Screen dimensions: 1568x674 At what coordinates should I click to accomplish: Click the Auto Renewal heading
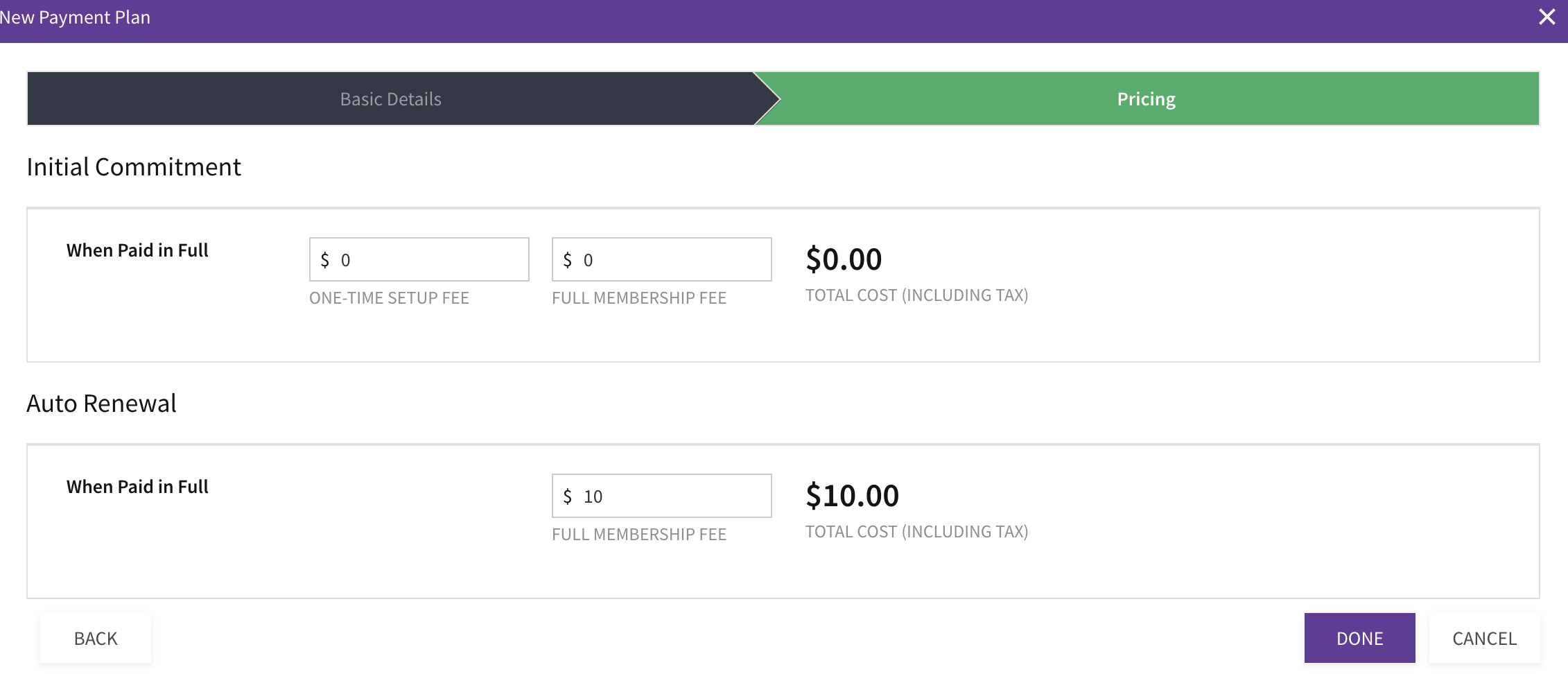click(101, 404)
